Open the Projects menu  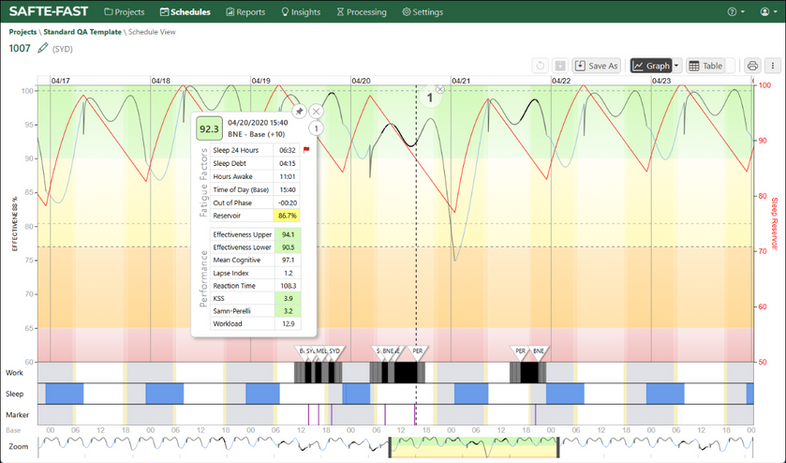(x=124, y=12)
